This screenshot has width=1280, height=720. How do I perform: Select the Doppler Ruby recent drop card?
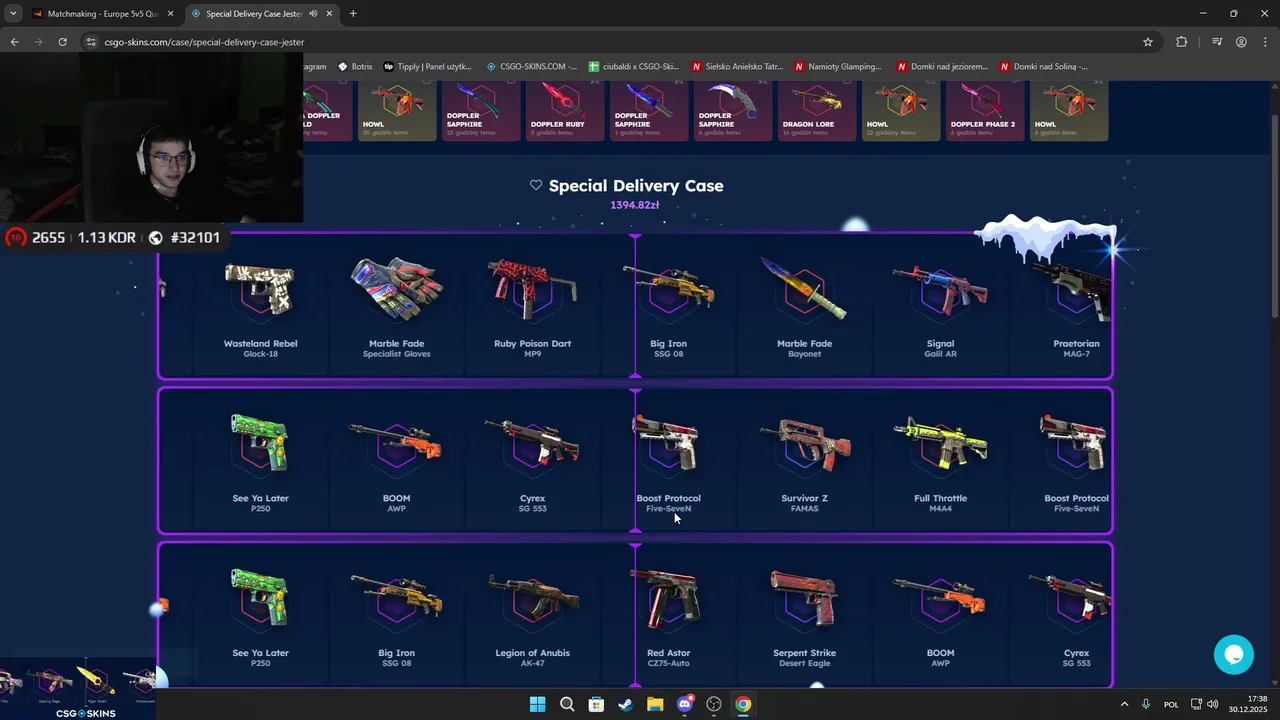pos(566,110)
